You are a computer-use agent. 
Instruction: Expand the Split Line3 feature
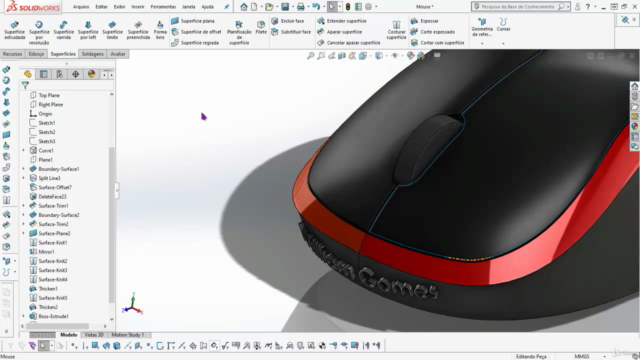click(23, 178)
